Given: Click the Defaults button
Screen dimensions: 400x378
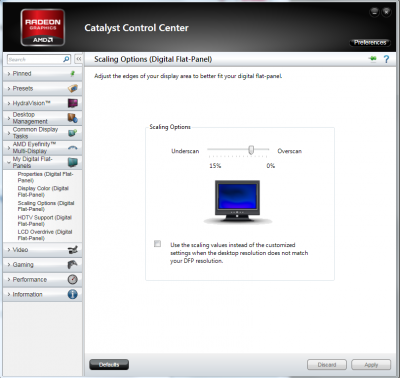Looking at the screenshot, I should [109, 365].
